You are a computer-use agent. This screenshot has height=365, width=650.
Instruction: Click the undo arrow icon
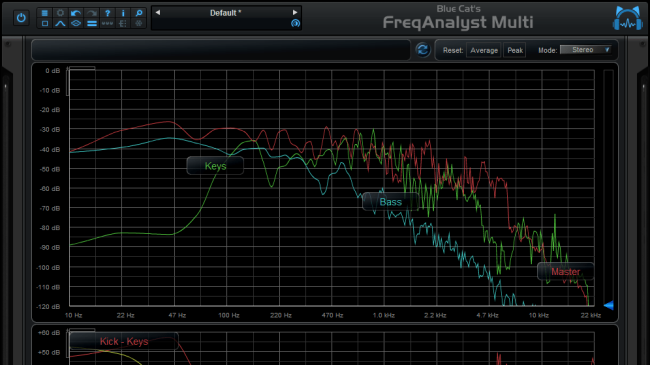76,13
